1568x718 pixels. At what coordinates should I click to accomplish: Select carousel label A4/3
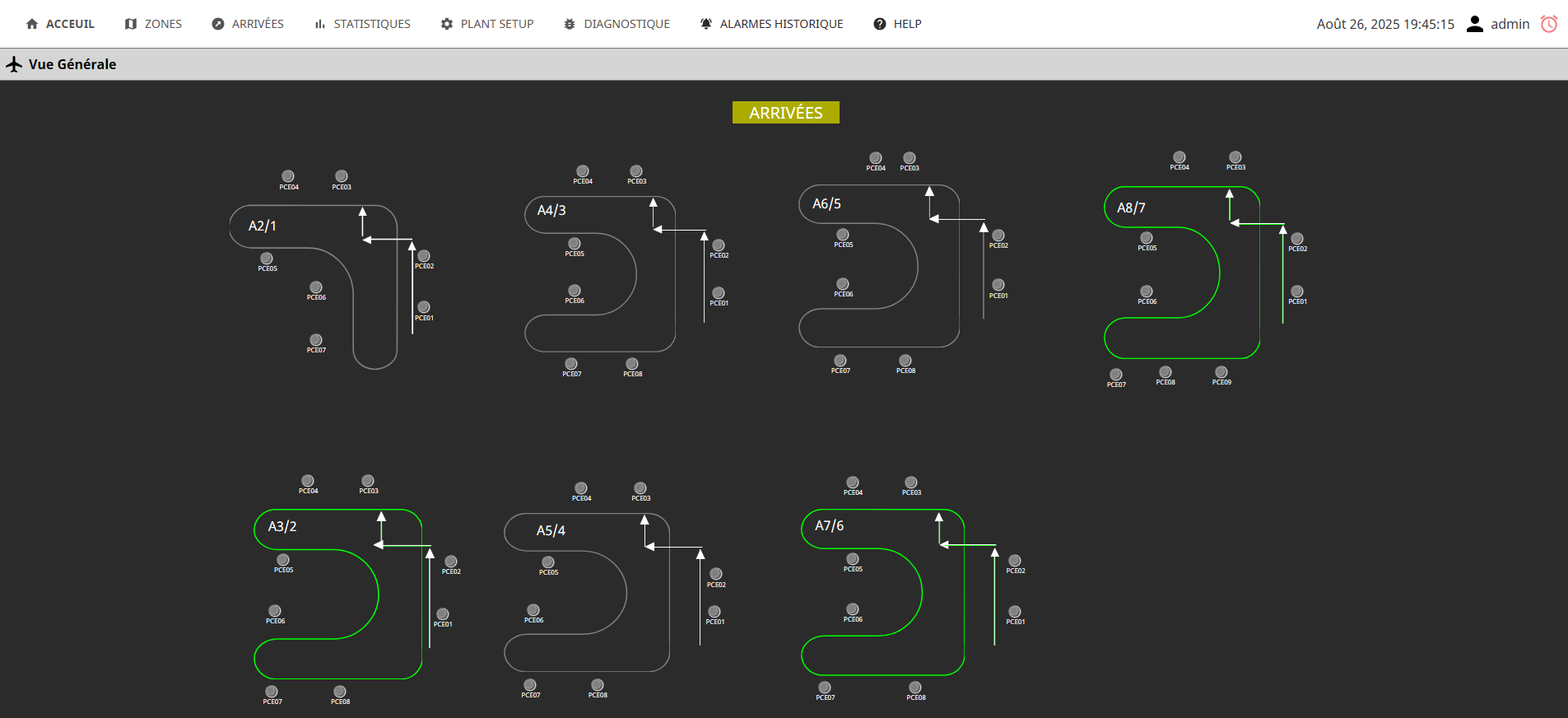[x=551, y=210]
